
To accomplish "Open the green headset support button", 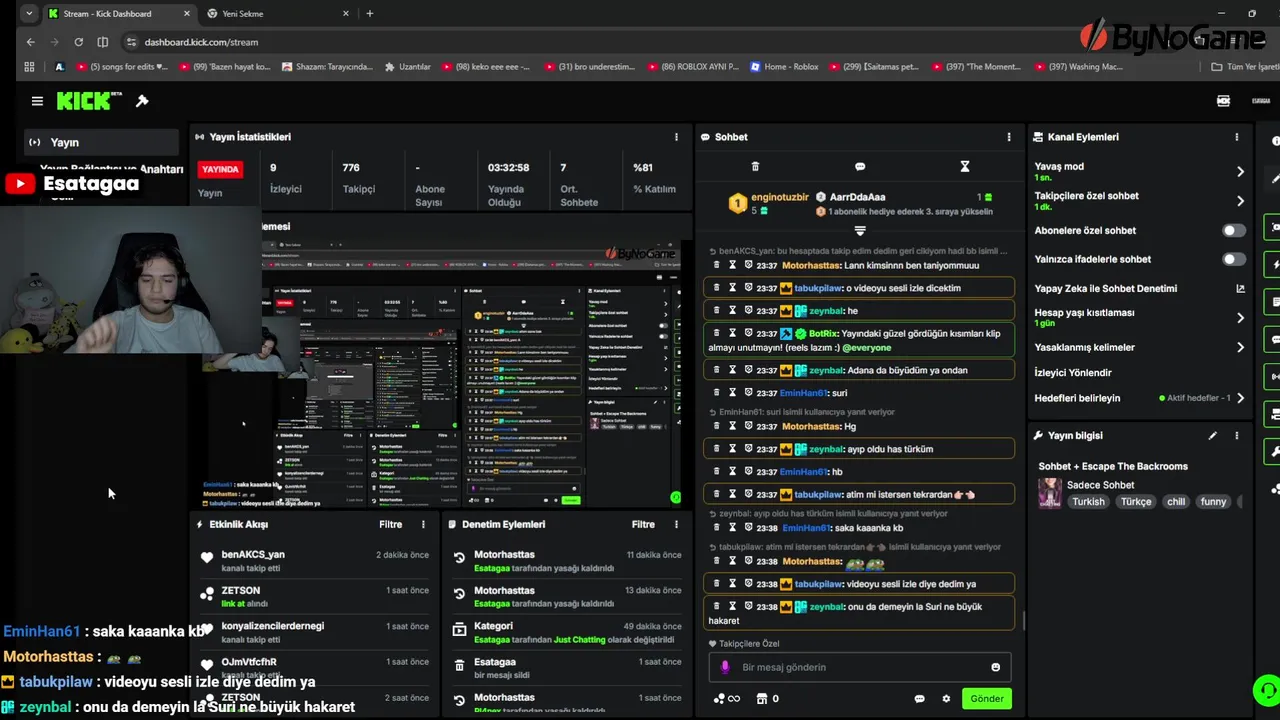I will click(1266, 690).
